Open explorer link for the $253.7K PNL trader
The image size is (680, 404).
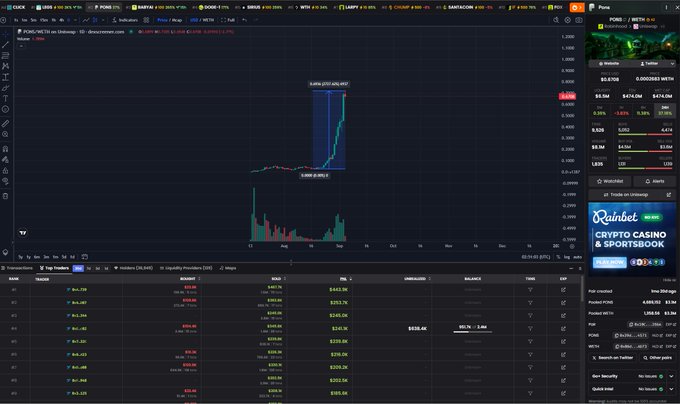point(563,303)
